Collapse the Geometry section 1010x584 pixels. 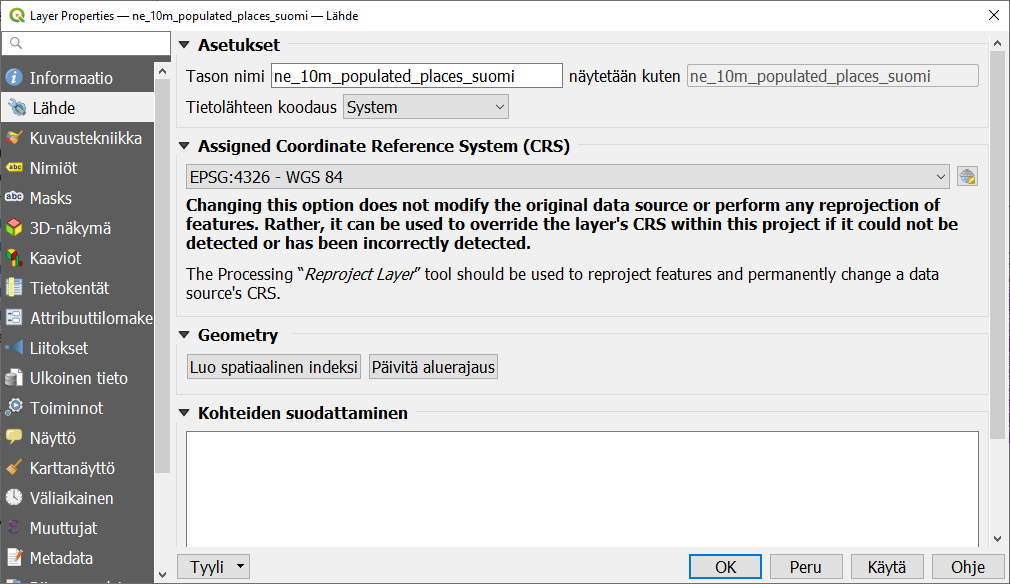point(184,335)
